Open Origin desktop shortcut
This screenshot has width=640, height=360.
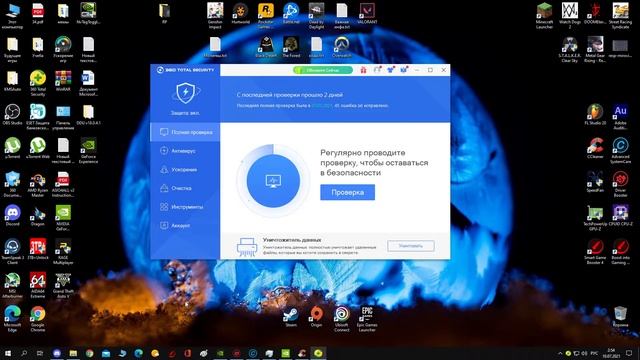[316, 317]
